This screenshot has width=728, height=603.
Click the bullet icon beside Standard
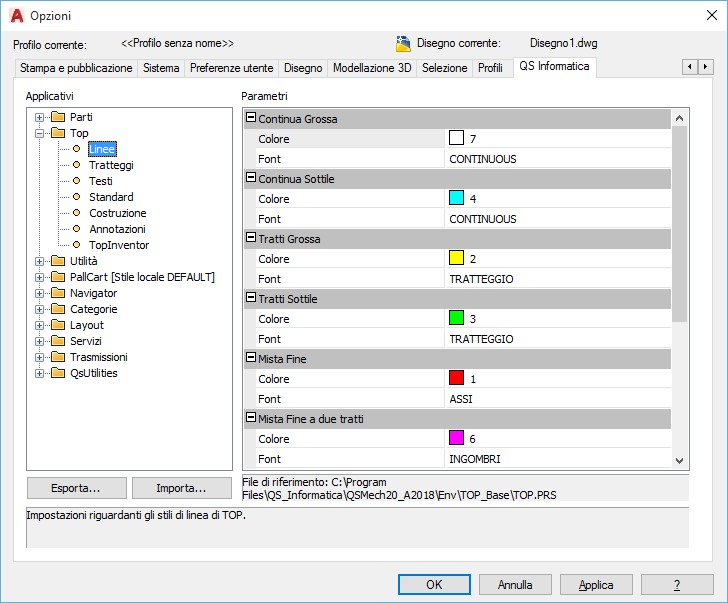click(x=77, y=197)
